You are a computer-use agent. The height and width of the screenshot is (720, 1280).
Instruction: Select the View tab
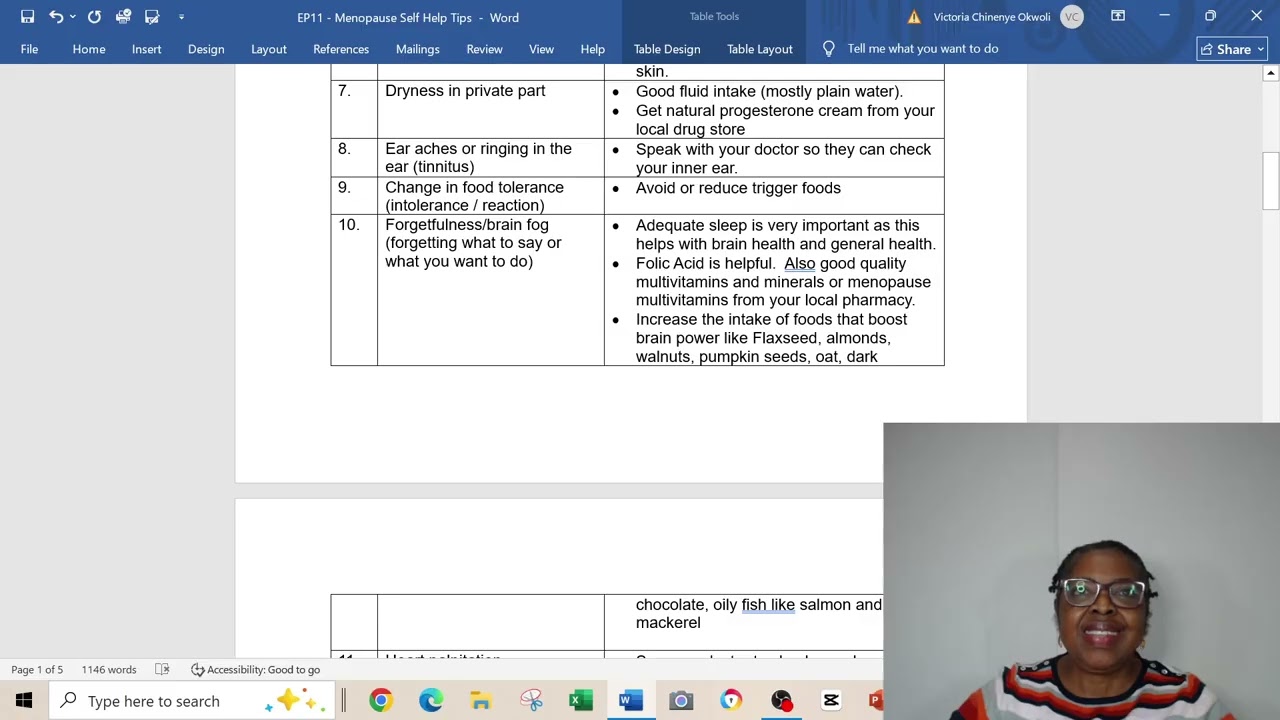(541, 49)
